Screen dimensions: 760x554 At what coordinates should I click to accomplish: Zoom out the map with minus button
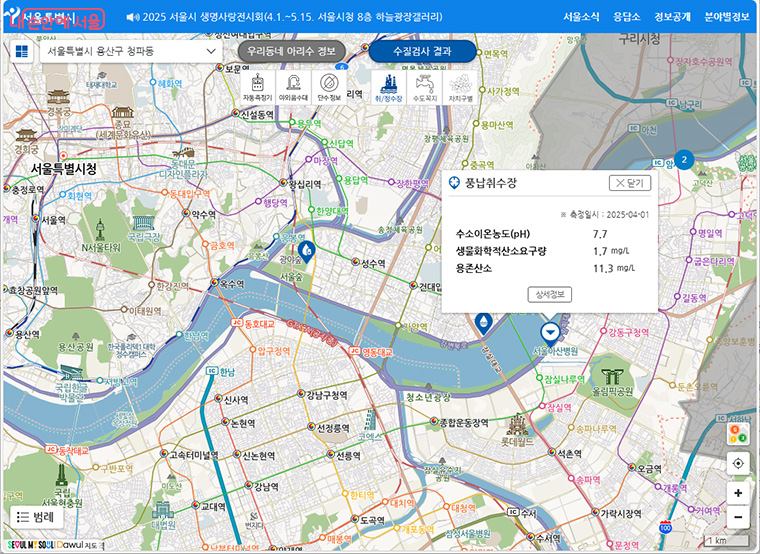tap(738, 517)
